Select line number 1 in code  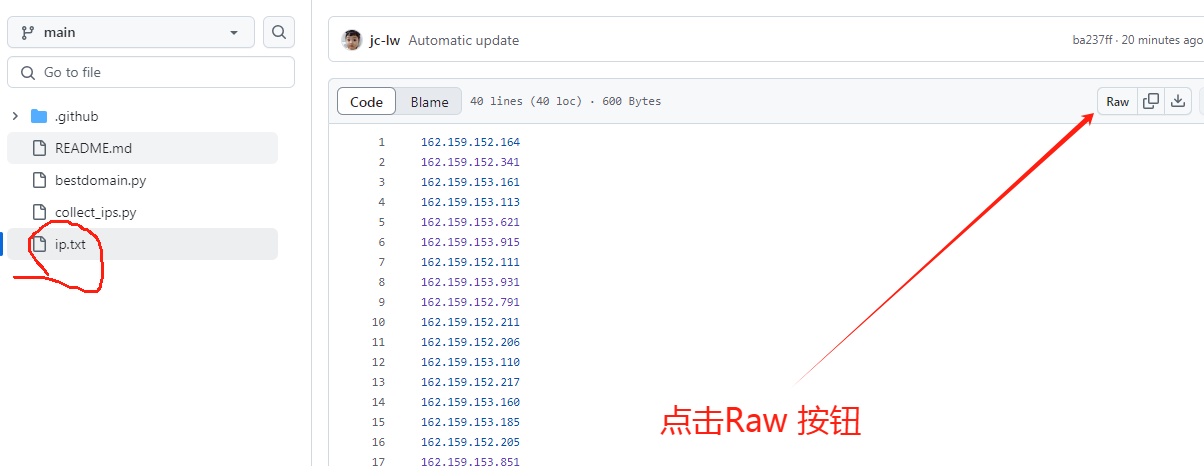coord(381,142)
